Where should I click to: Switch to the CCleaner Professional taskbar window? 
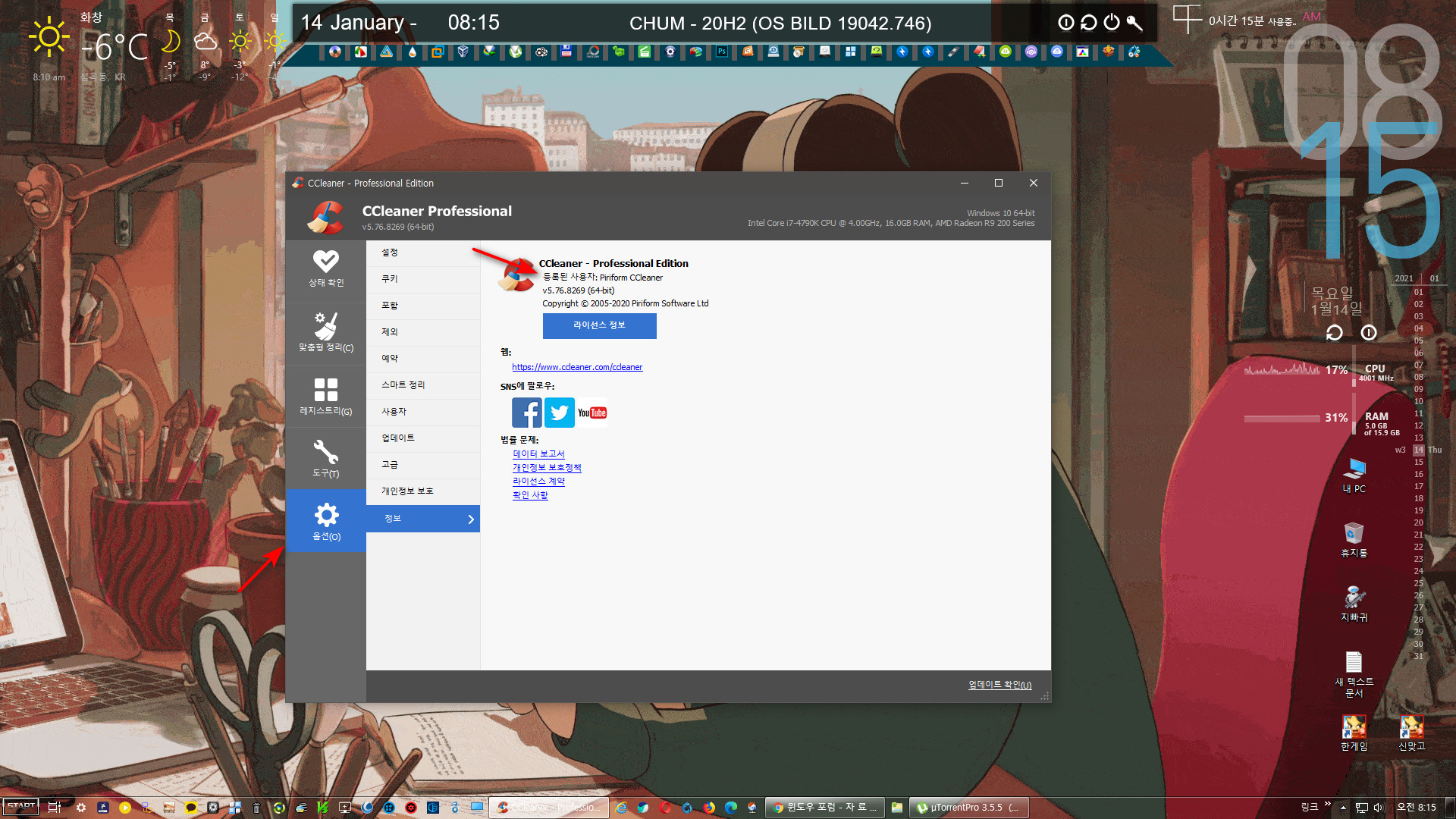[x=549, y=808]
